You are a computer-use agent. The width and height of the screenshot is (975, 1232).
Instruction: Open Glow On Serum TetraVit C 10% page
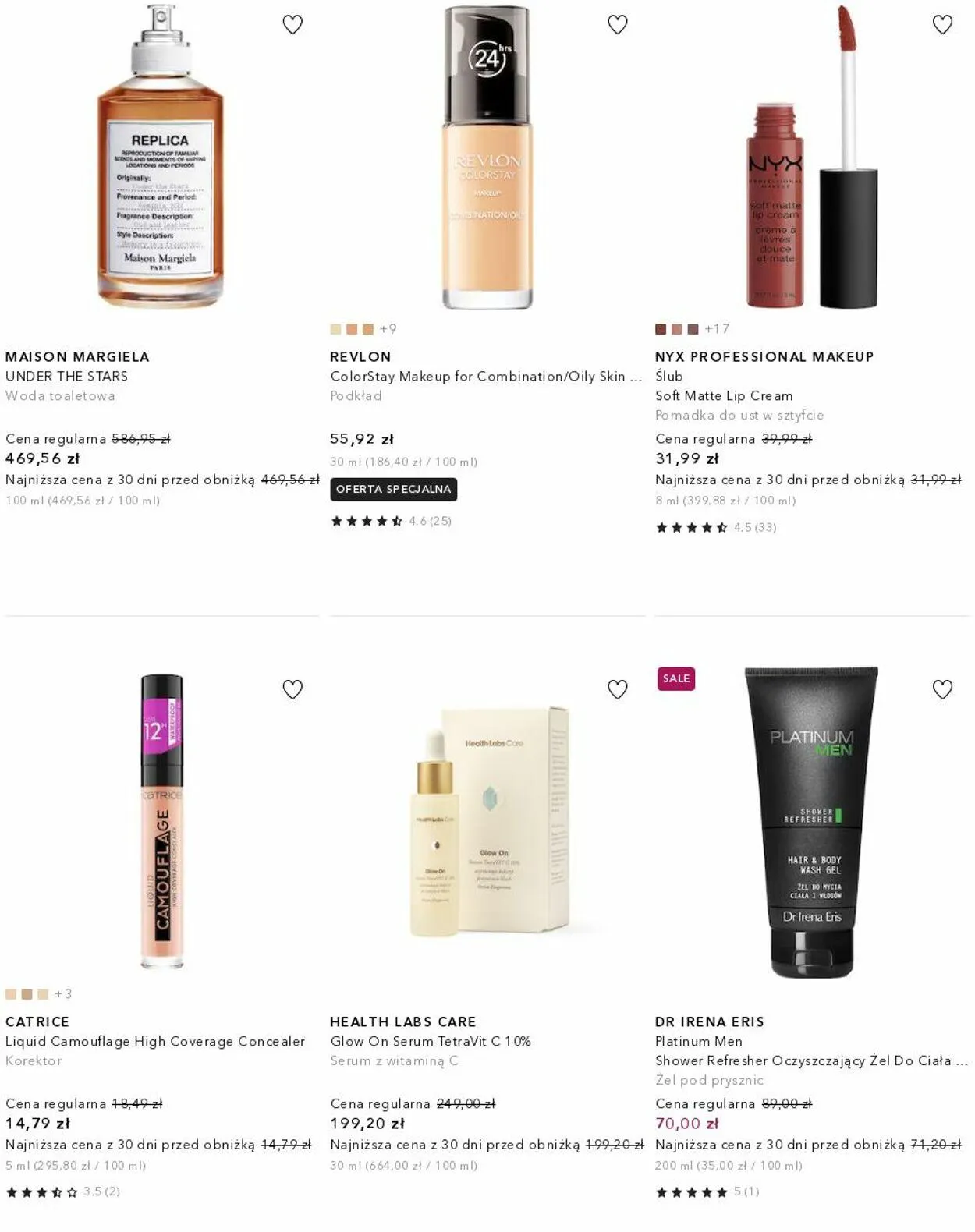431,1041
